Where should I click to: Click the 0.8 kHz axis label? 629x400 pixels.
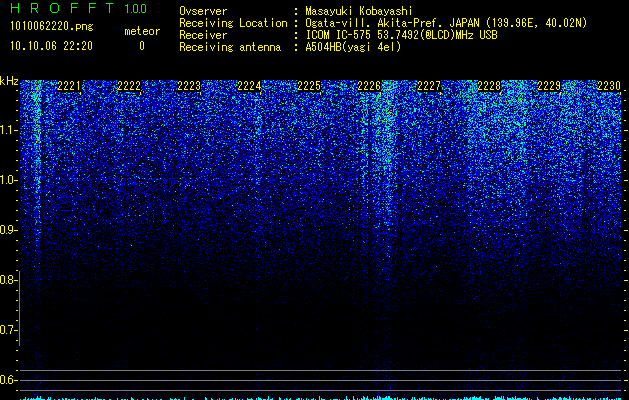8,280
